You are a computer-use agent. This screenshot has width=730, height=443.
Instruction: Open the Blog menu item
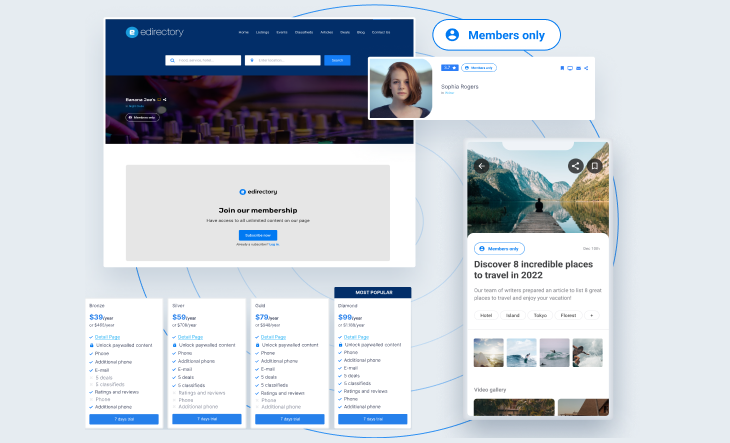[x=361, y=33]
